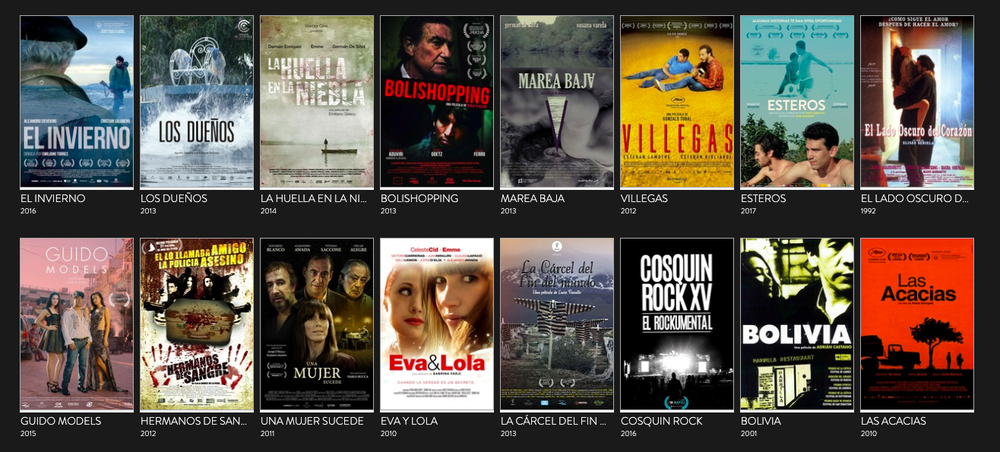Click the VILLEGAS title text link
This screenshot has width=1000, height=452.
click(x=644, y=198)
